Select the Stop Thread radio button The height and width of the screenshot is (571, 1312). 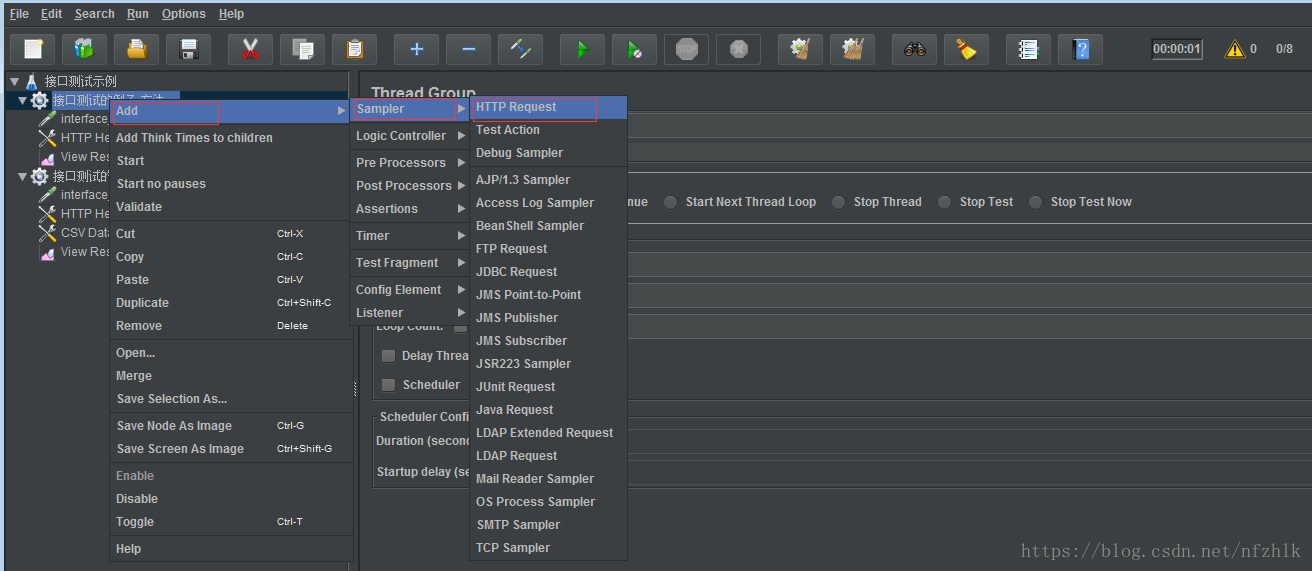click(x=839, y=202)
